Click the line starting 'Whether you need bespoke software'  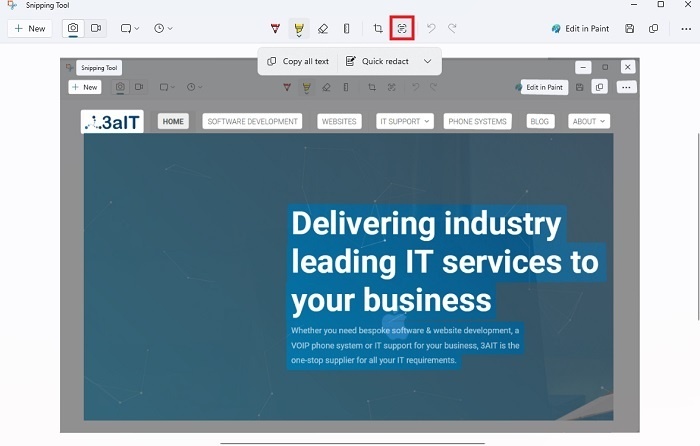tap(405, 331)
